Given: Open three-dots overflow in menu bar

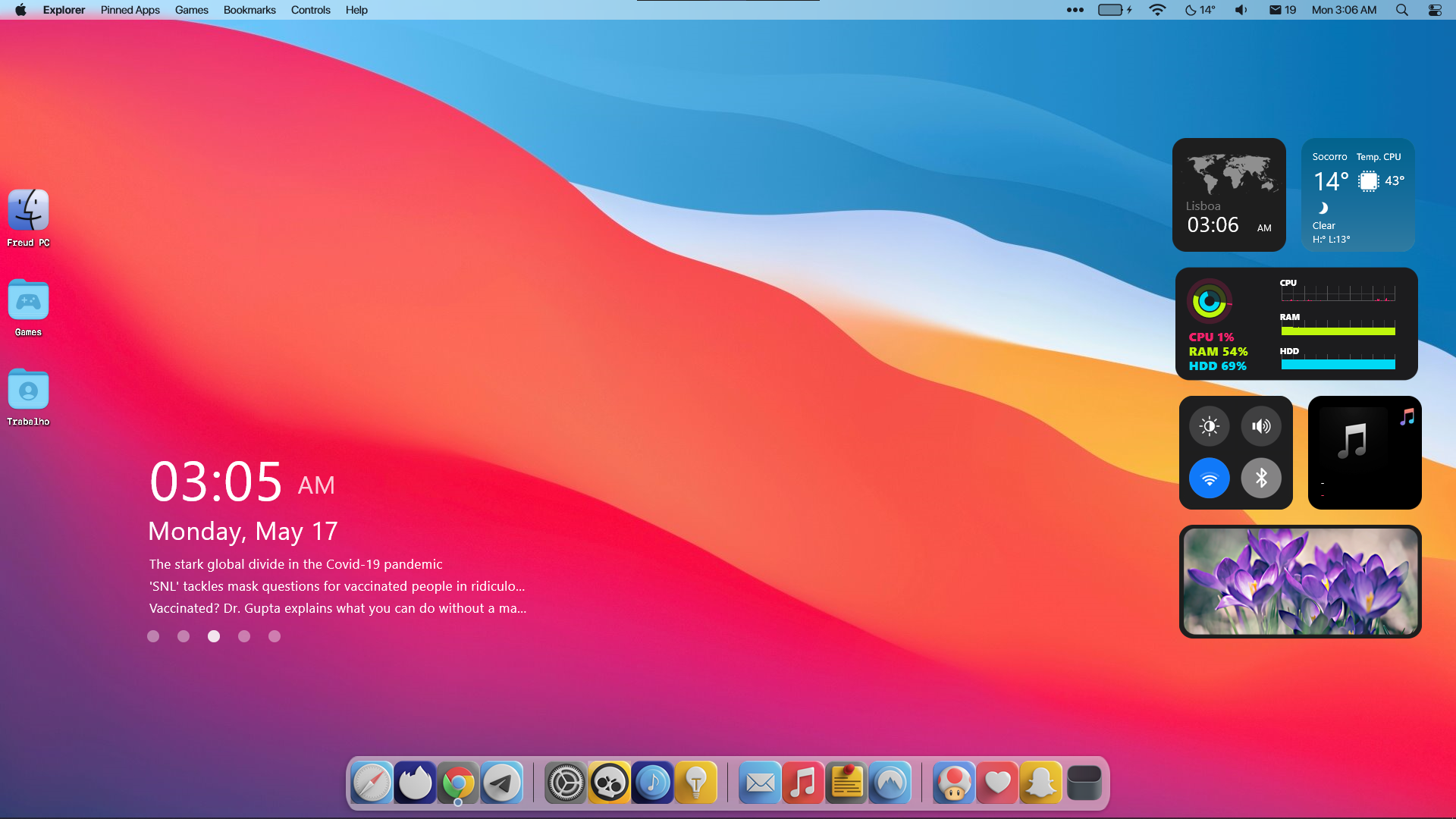Looking at the screenshot, I should coord(1075,10).
